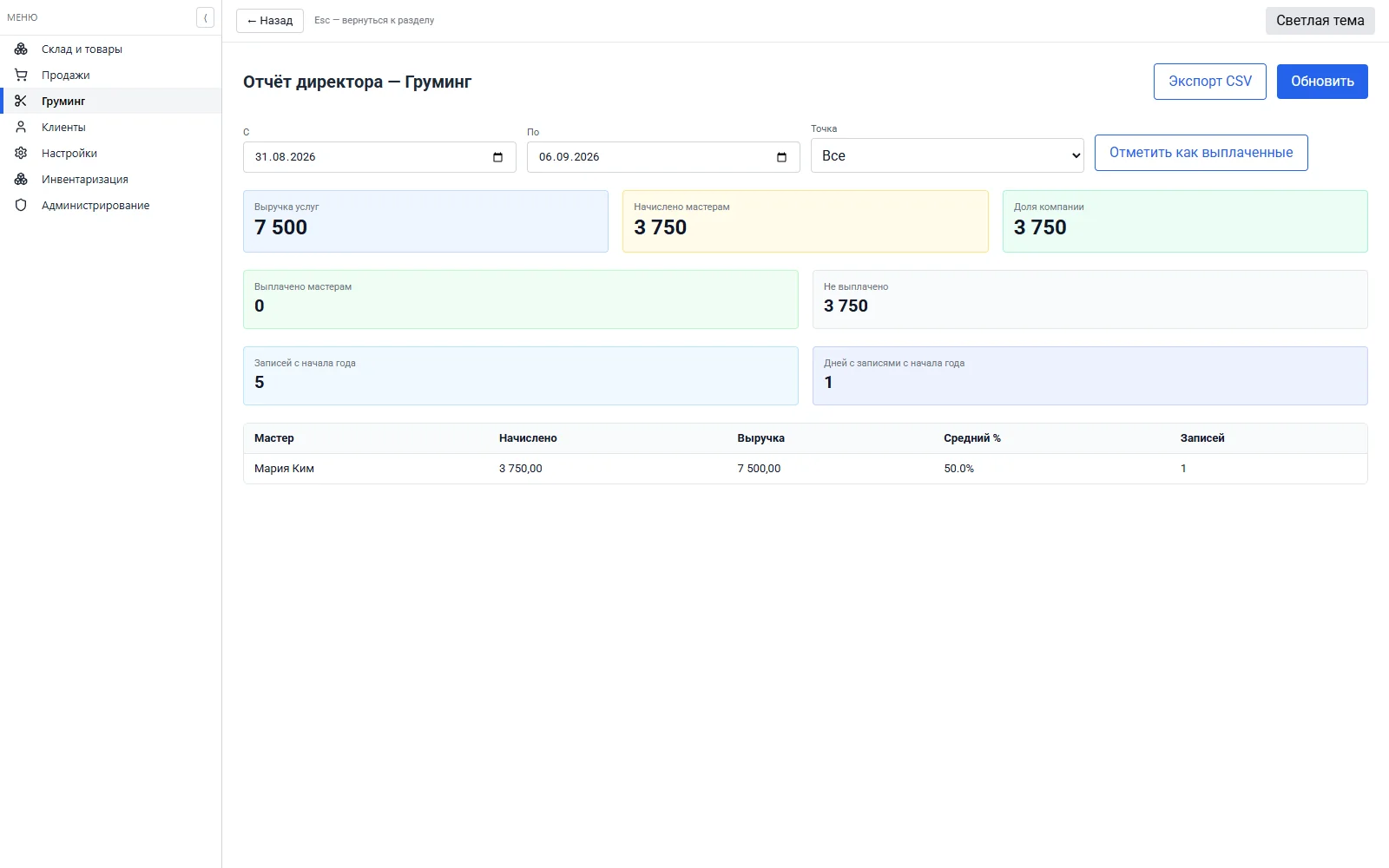1389x868 pixels.
Task: Click the gear Настройки icon
Action: click(21, 154)
